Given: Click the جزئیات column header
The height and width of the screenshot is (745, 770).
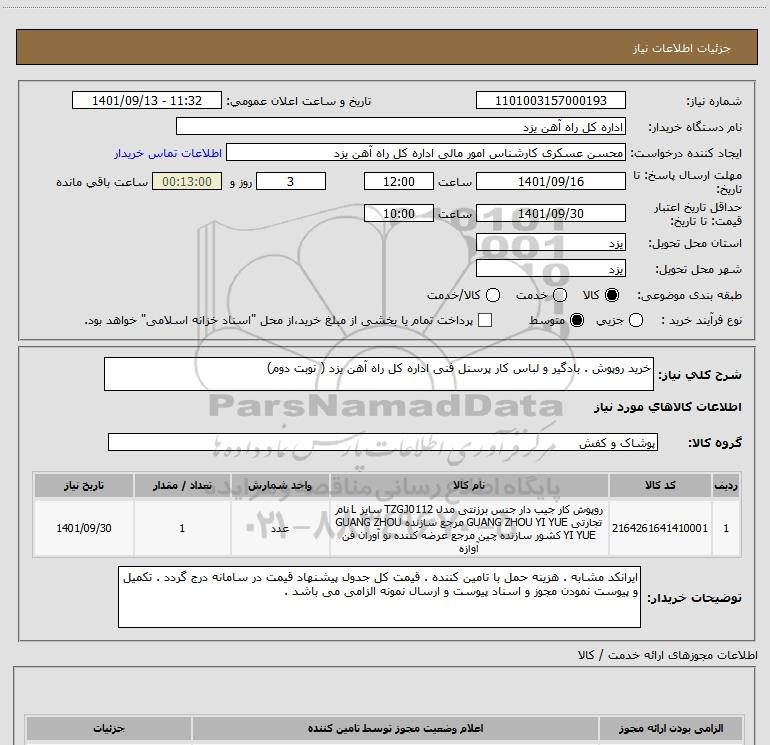Looking at the screenshot, I should [109, 728].
